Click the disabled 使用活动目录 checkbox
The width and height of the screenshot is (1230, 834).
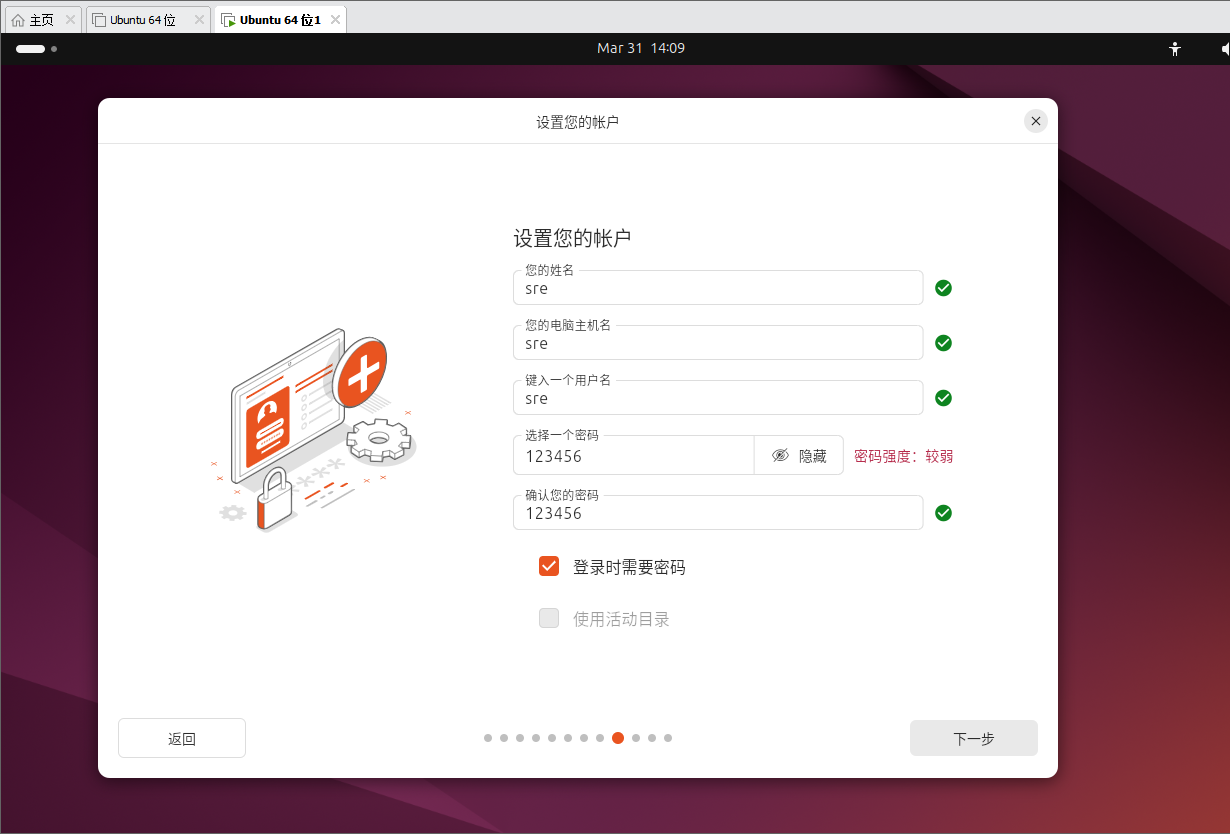click(x=549, y=618)
